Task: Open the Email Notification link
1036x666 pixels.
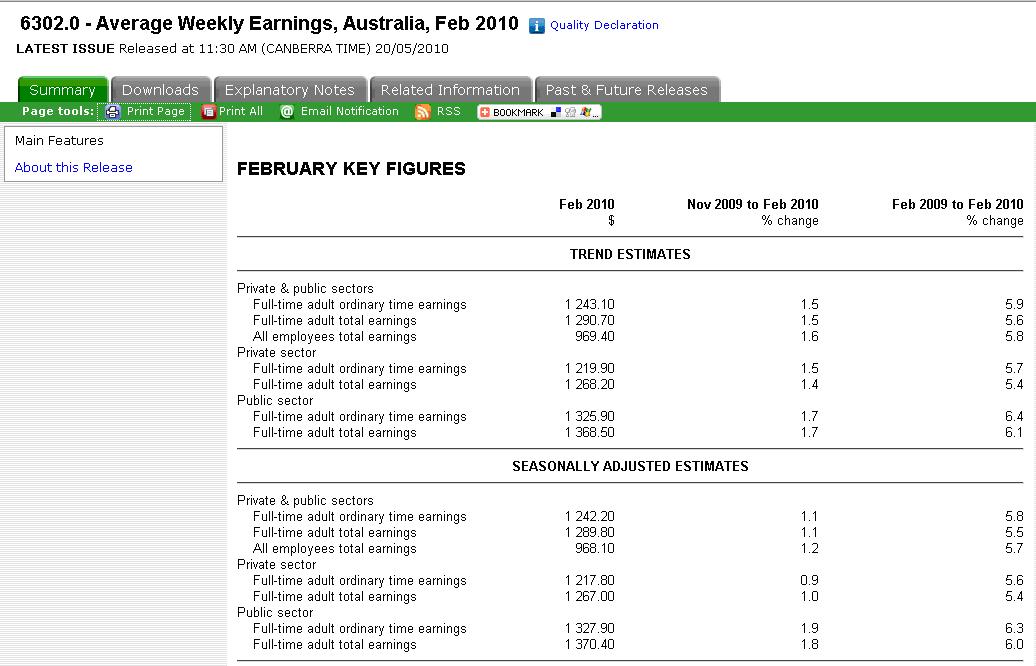Action: click(x=350, y=111)
